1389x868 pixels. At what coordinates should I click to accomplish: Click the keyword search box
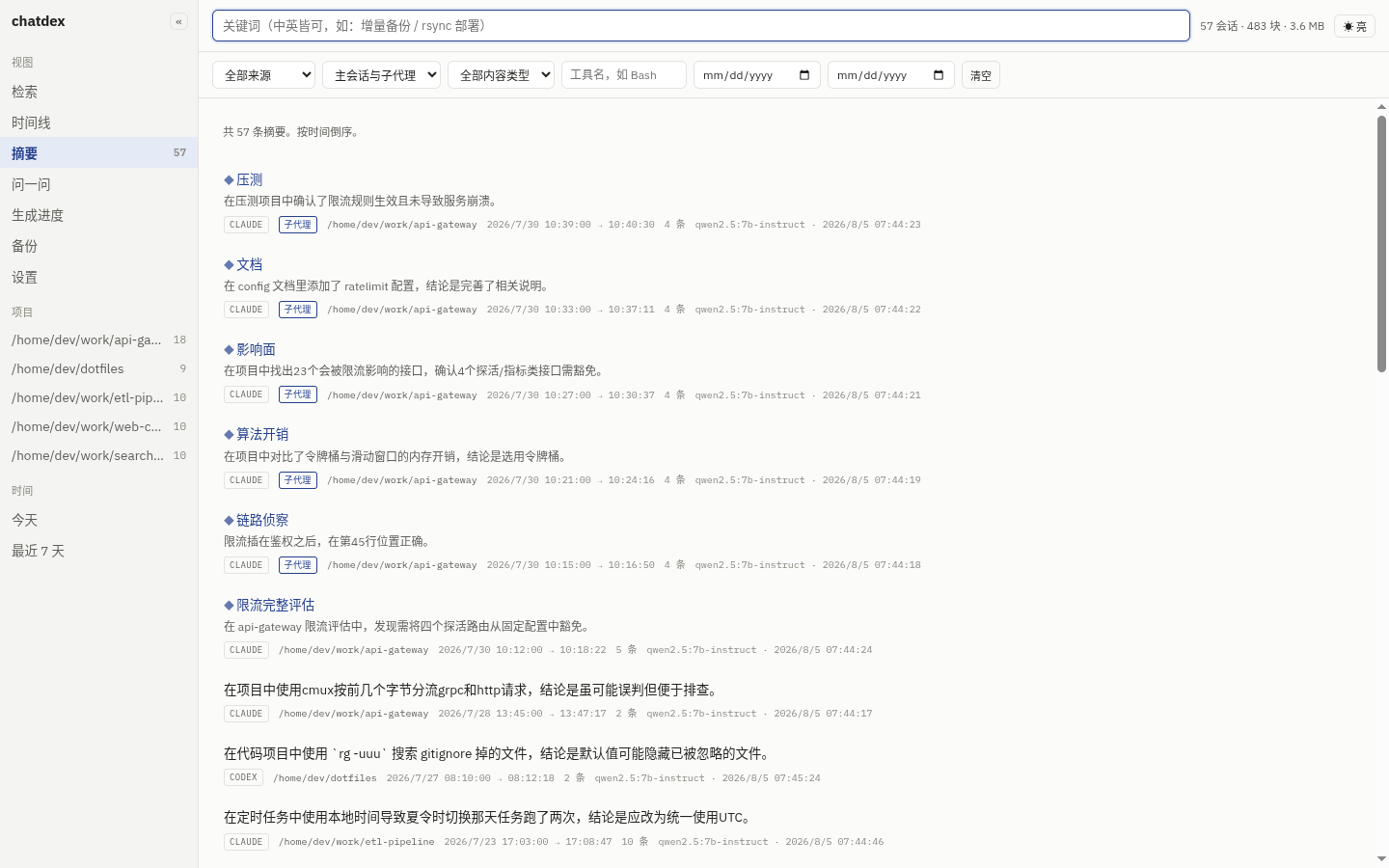[701, 26]
